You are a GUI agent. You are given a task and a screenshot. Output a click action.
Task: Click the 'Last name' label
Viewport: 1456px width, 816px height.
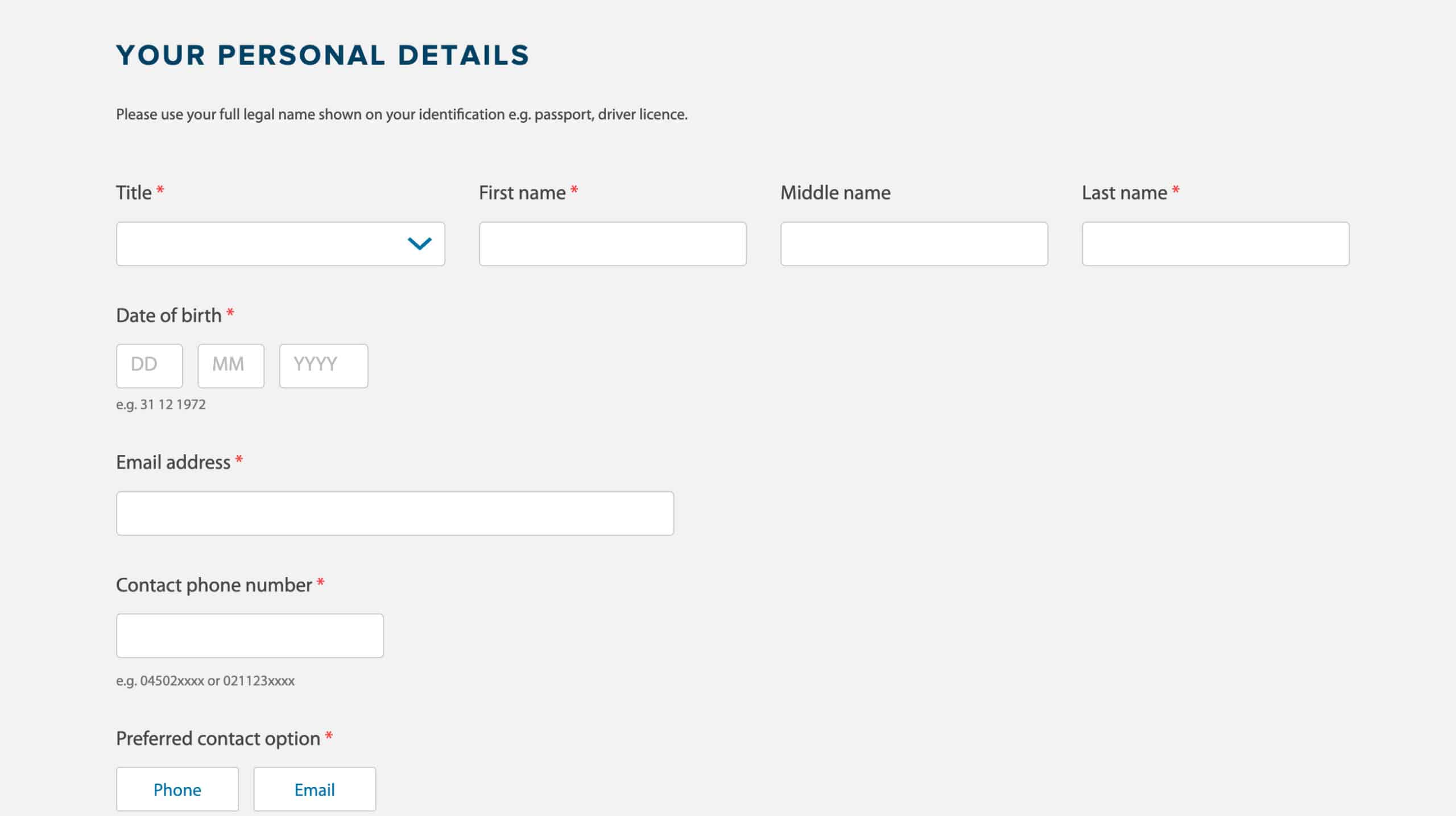coord(1124,193)
